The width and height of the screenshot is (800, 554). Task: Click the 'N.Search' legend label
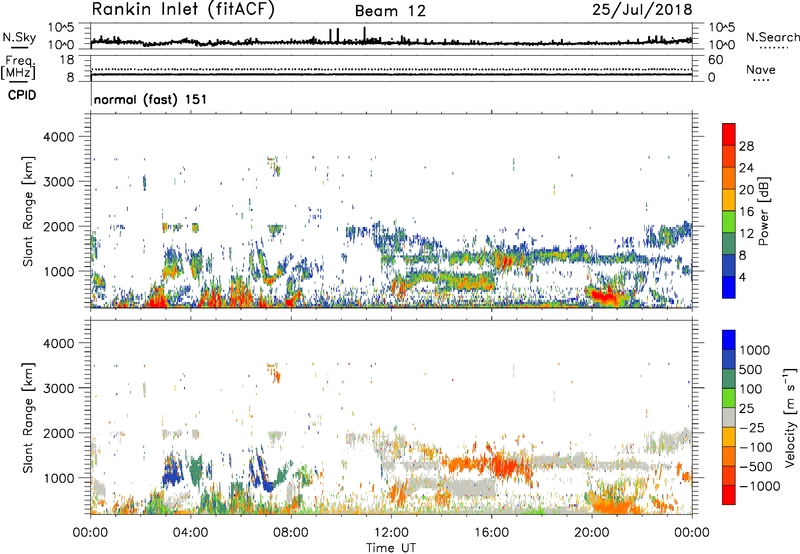pos(772,37)
